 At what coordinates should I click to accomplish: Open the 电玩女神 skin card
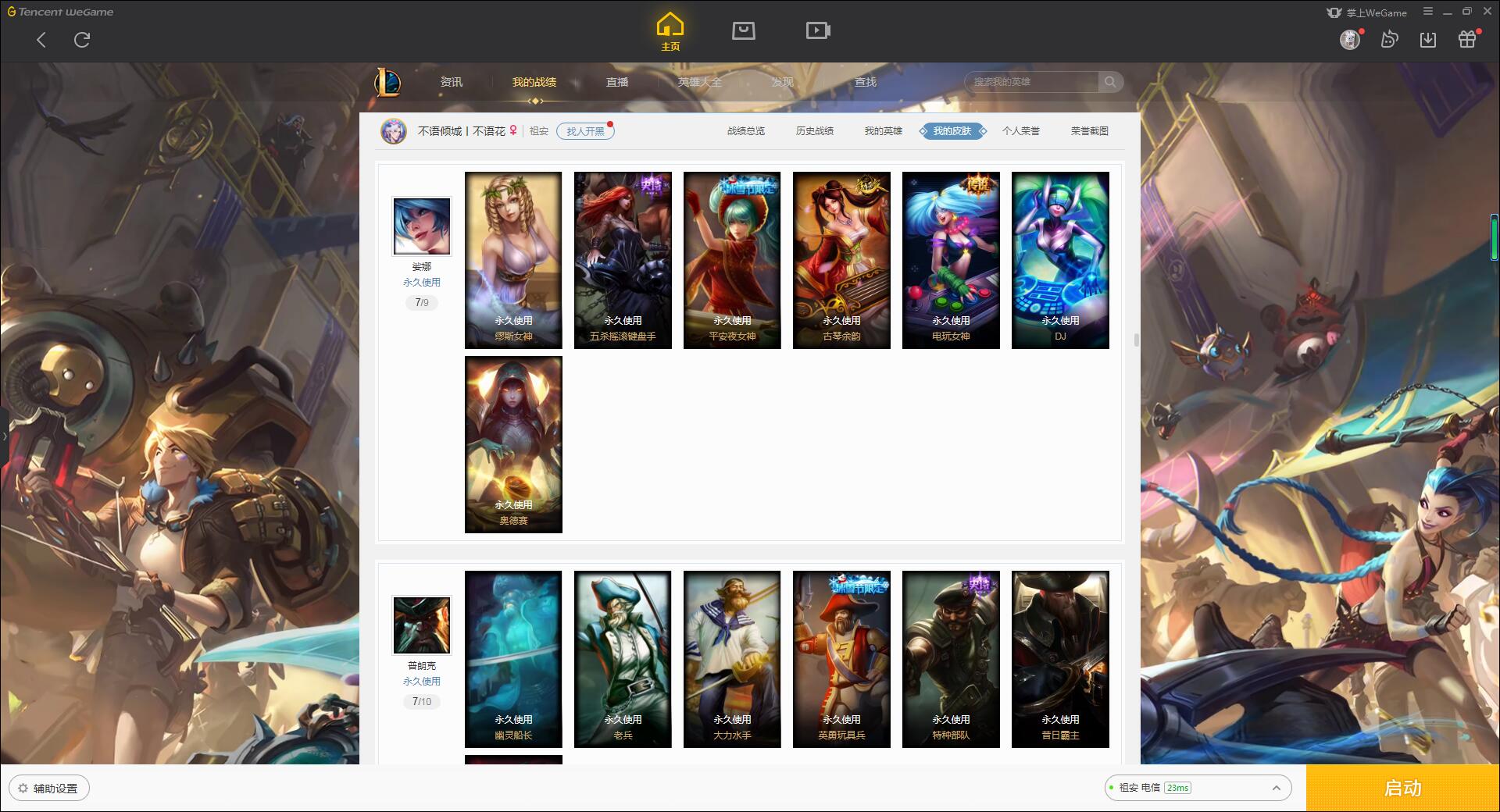pos(951,260)
